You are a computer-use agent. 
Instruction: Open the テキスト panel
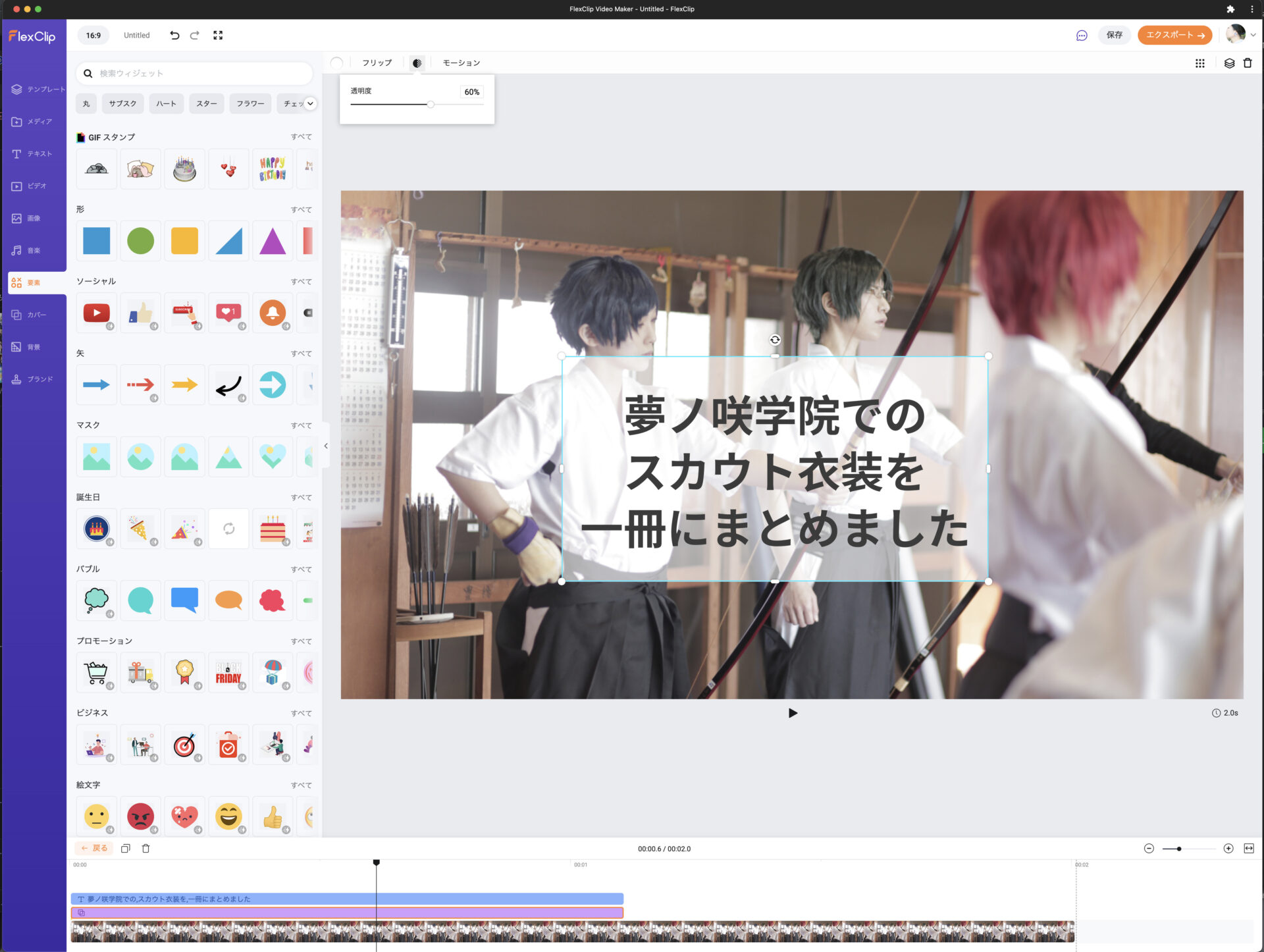point(33,153)
